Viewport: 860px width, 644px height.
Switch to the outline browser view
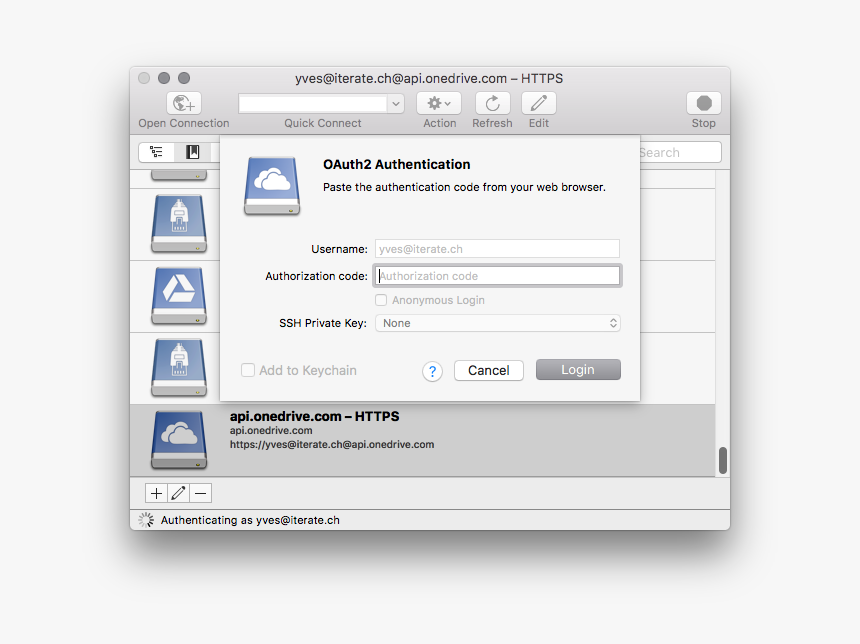click(x=156, y=151)
